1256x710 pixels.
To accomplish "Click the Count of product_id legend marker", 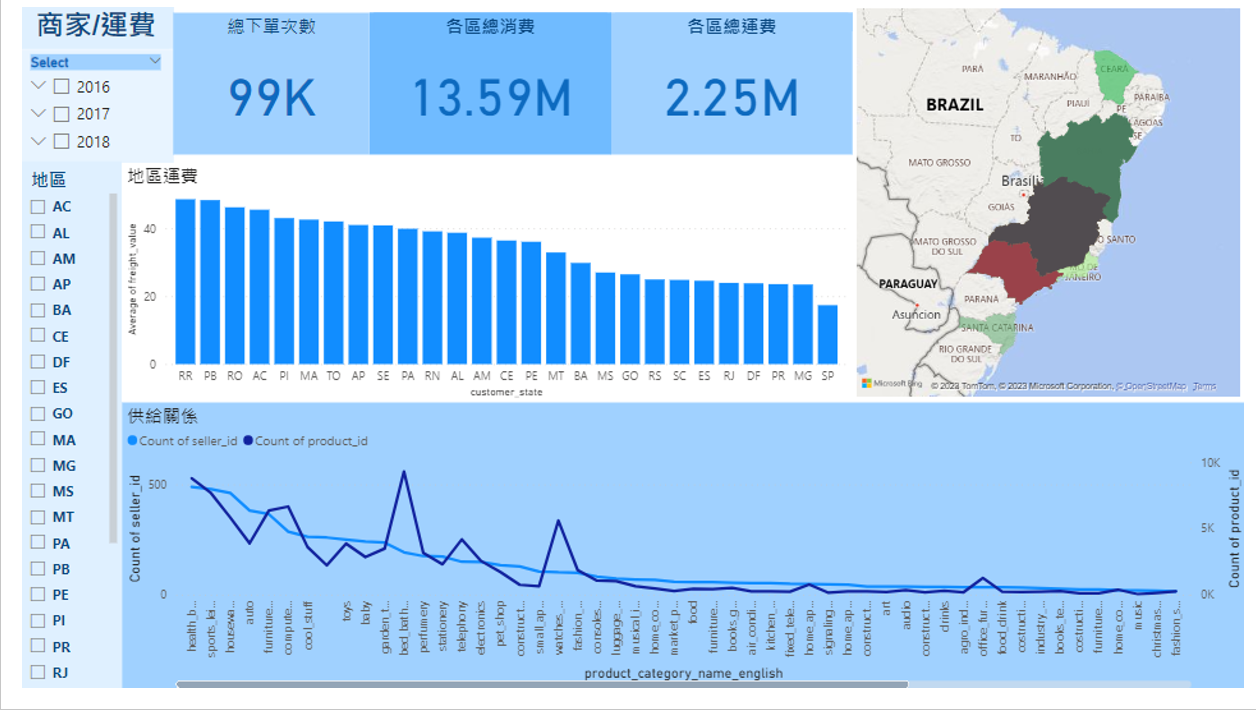I will click(x=249, y=440).
